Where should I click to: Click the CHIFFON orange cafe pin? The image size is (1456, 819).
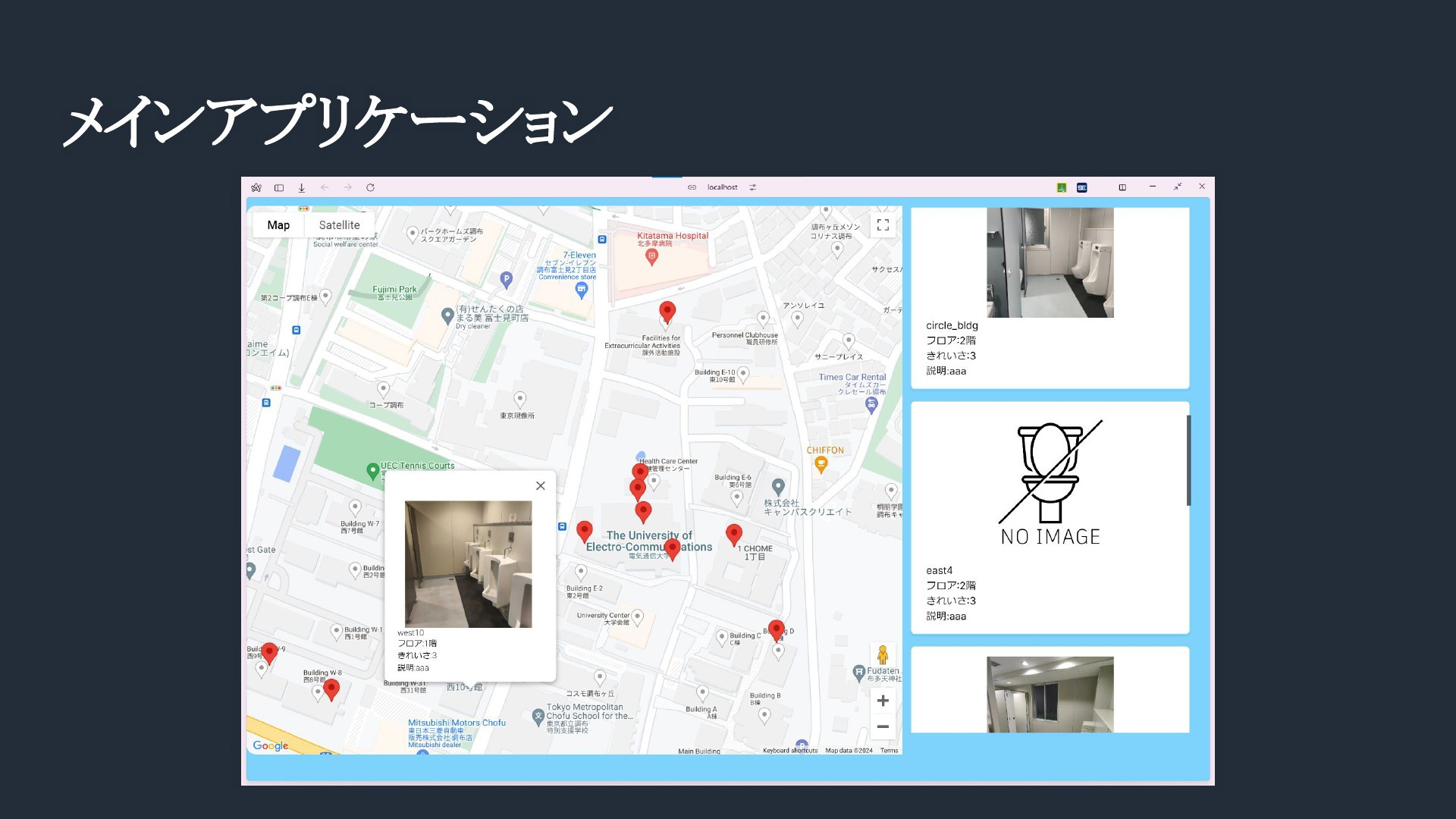pos(821,465)
